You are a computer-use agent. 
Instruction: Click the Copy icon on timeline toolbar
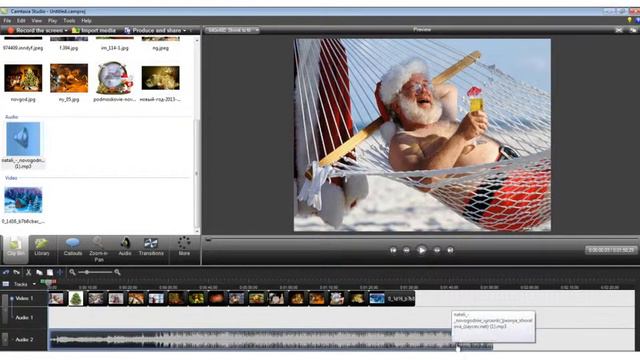[x=39, y=272]
